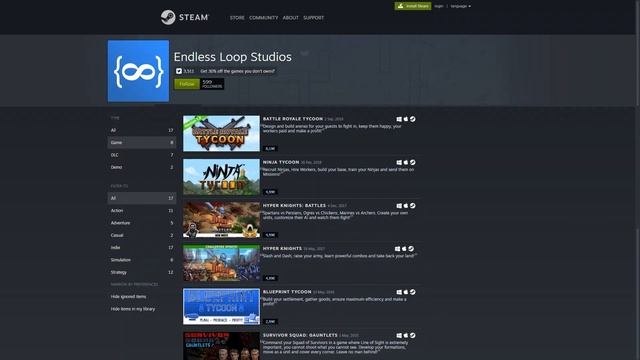Click the Apple icon on Ninja Tycoon row
This screenshot has height=360, width=640.
pos(406,162)
